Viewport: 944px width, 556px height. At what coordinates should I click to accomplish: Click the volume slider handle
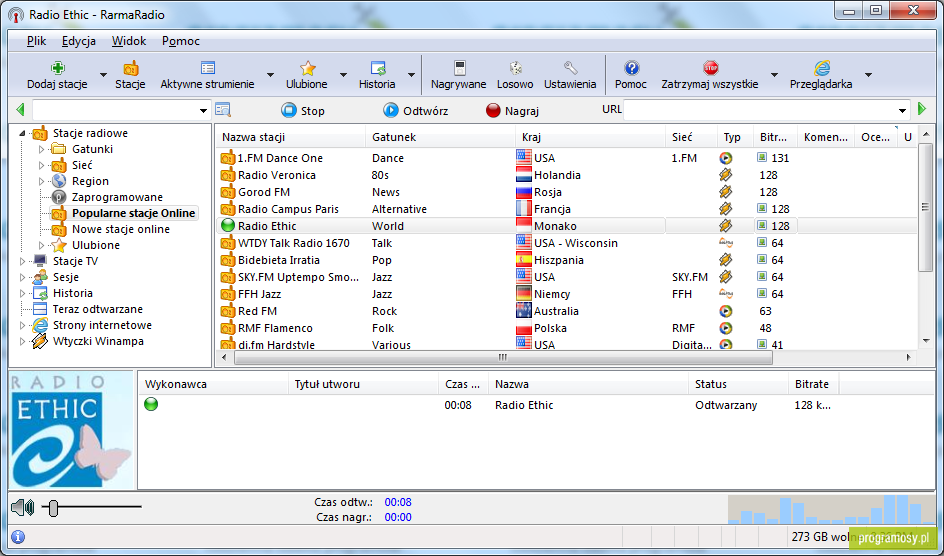[53, 507]
